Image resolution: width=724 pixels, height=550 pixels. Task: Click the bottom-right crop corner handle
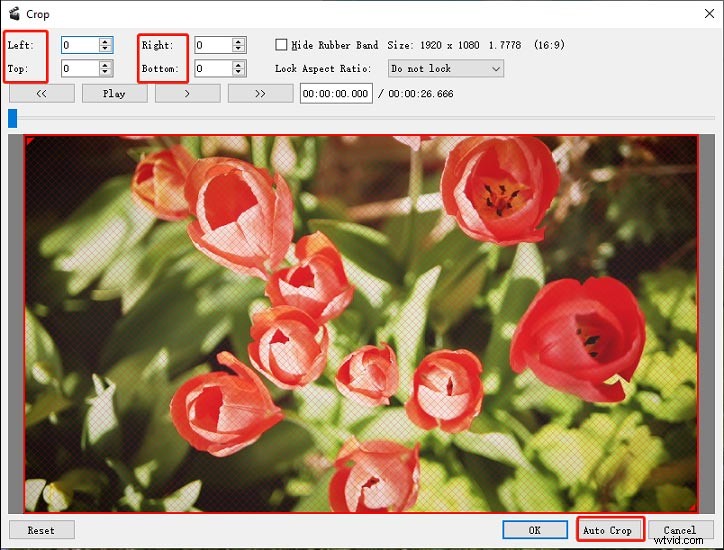[694, 508]
